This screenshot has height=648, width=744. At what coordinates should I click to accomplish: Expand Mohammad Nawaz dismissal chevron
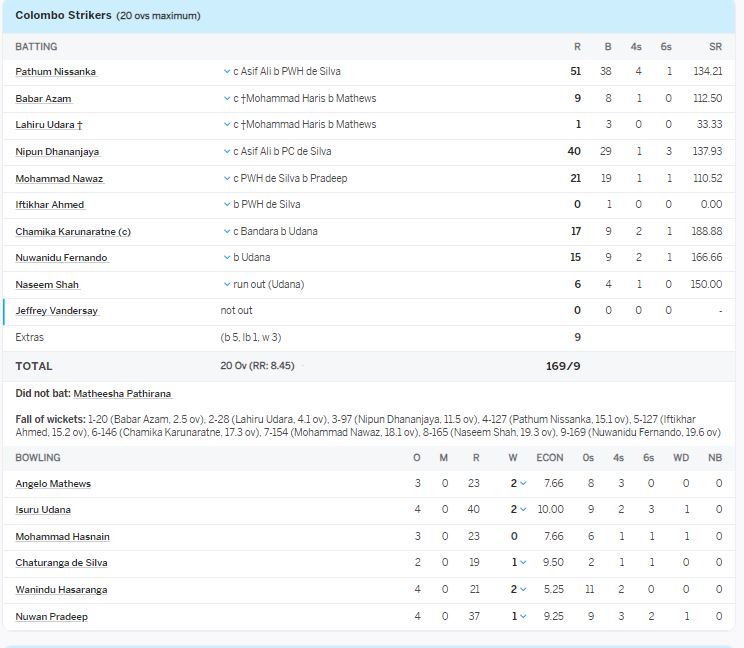click(227, 179)
